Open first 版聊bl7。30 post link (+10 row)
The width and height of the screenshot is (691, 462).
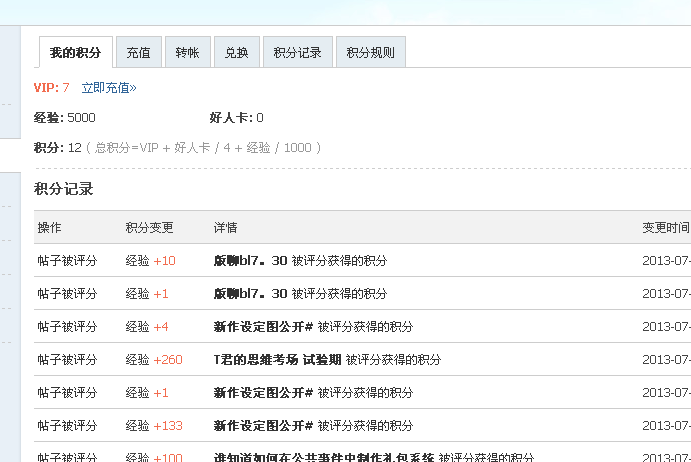click(x=251, y=261)
